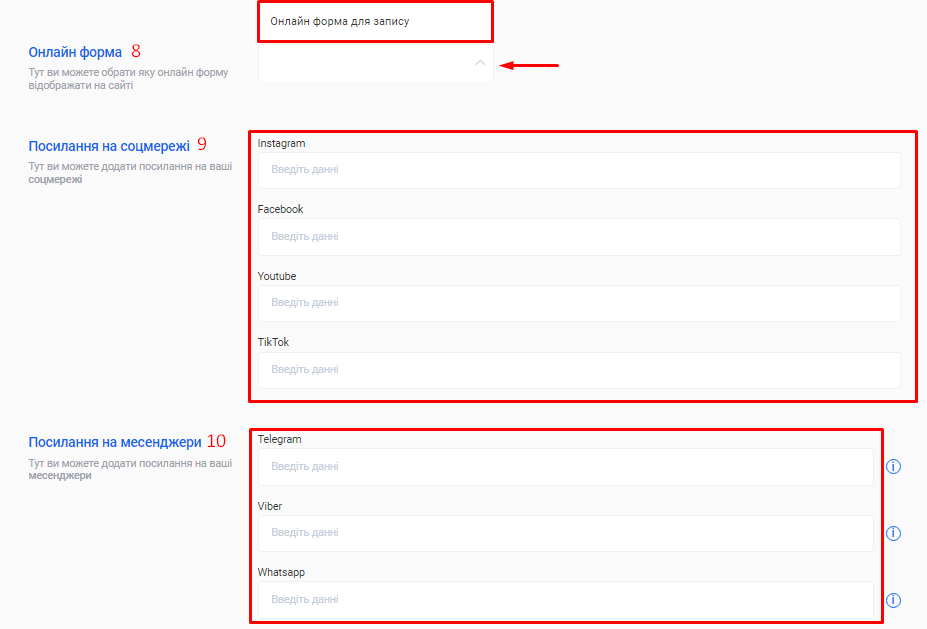This screenshot has width=927, height=629.
Task: Focus the Telegram link input field
Action: pyautogui.click(x=565, y=467)
